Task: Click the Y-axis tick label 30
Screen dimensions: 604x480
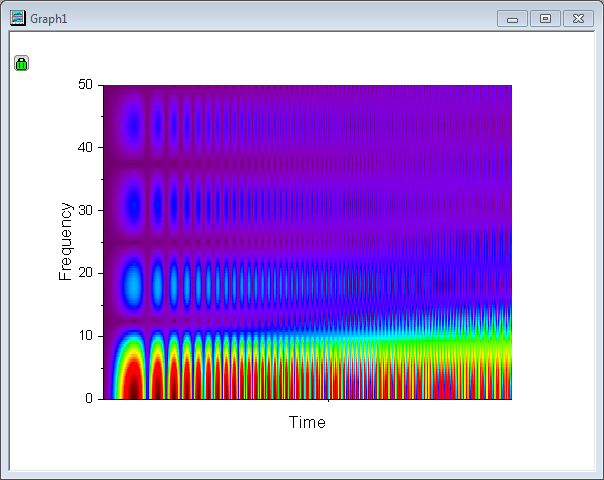Action: pyautogui.click(x=85, y=210)
